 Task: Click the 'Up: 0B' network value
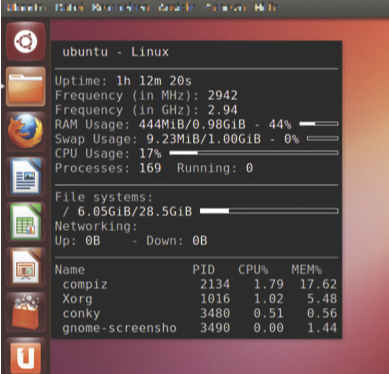click(78, 241)
